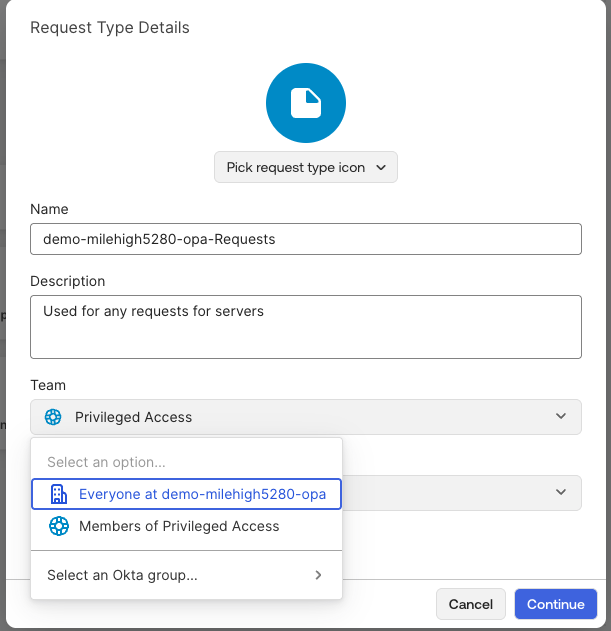611x631 pixels.
Task: Select Everyone at demo-milehigh5280-opa option
Action: (186, 494)
